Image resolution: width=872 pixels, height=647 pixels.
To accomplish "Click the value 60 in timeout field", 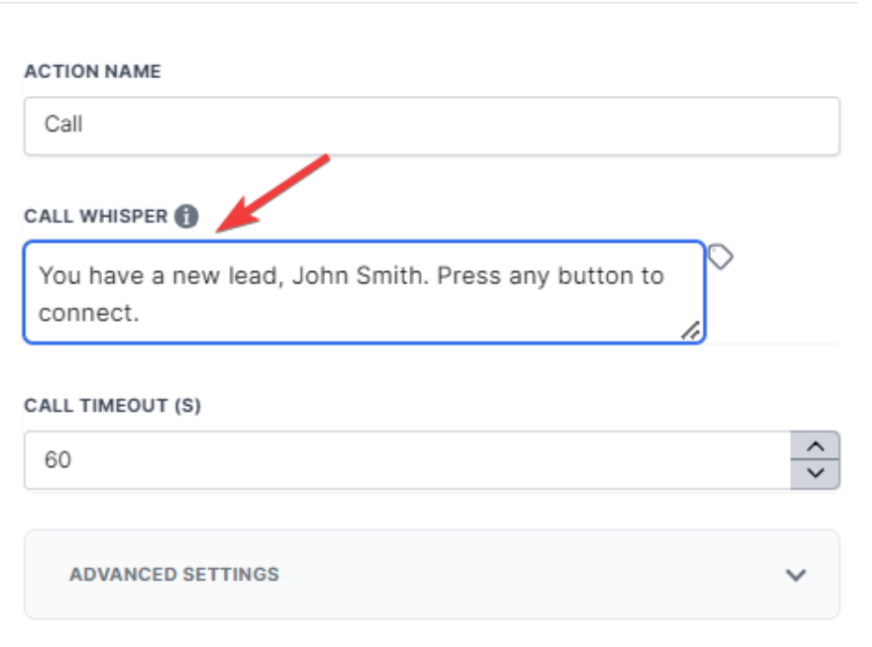I will 58,460.
